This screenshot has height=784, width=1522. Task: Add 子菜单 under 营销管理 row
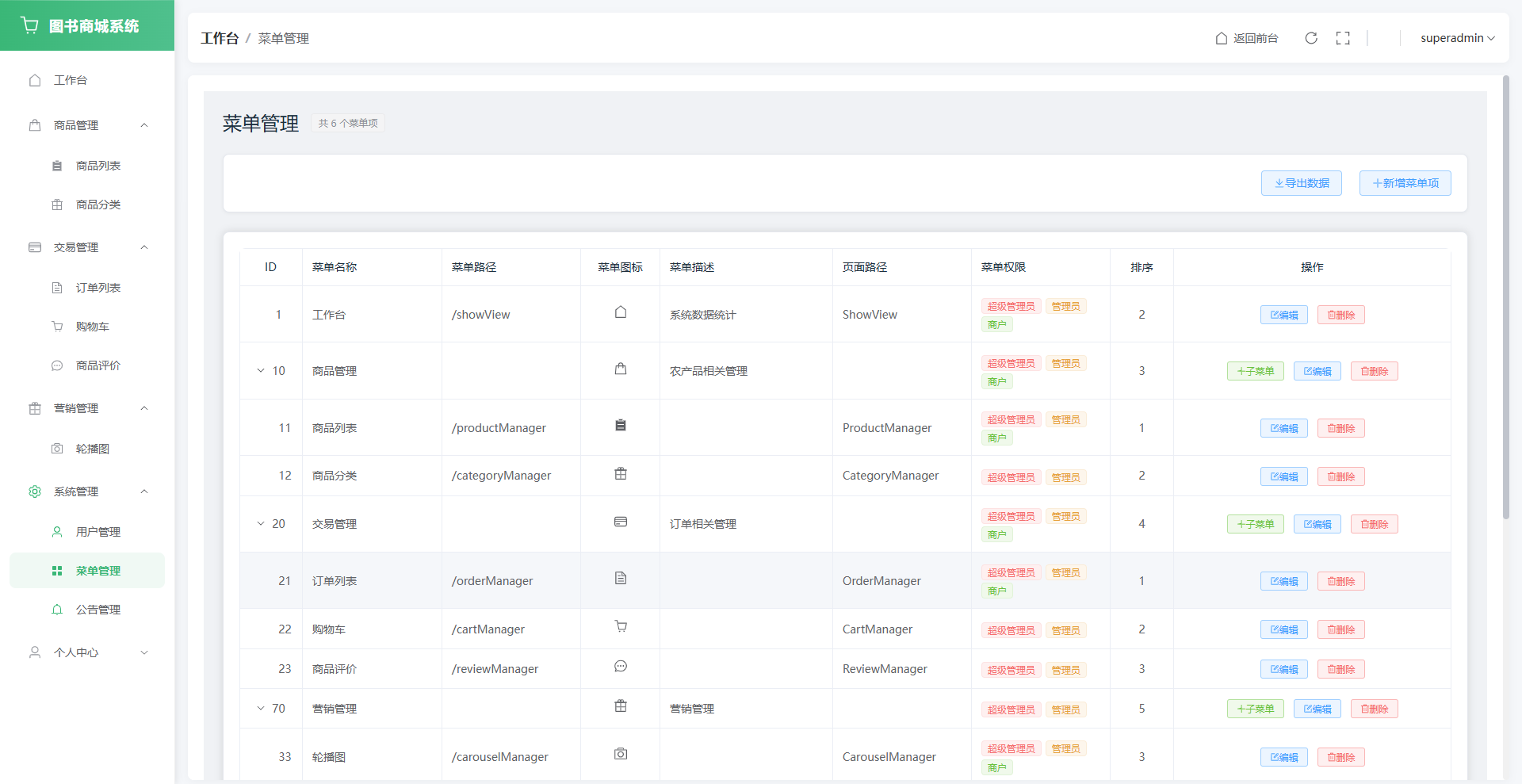click(1255, 709)
